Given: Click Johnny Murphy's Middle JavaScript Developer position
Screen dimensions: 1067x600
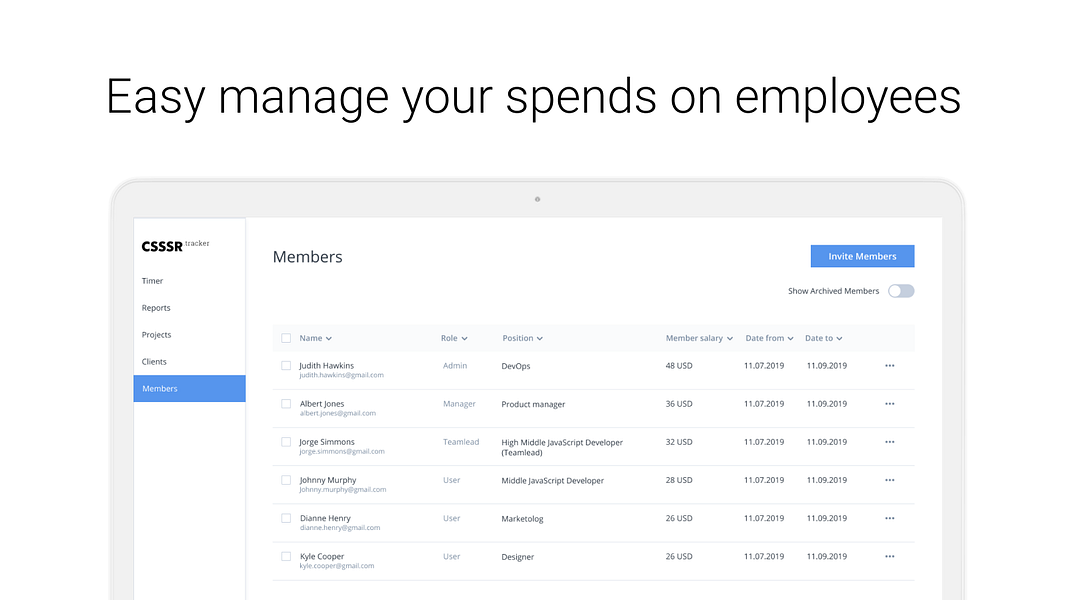Looking at the screenshot, I should coord(552,480).
